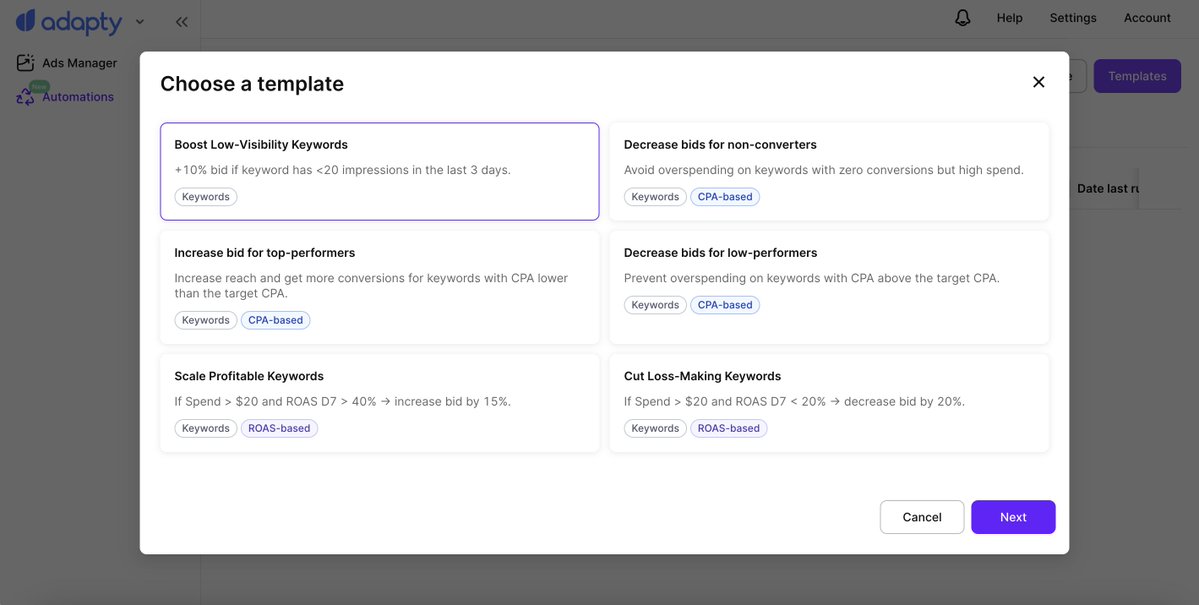Choose Increase bid for top-performers template
The height and width of the screenshot is (605, 1199).
coord(379,287)
